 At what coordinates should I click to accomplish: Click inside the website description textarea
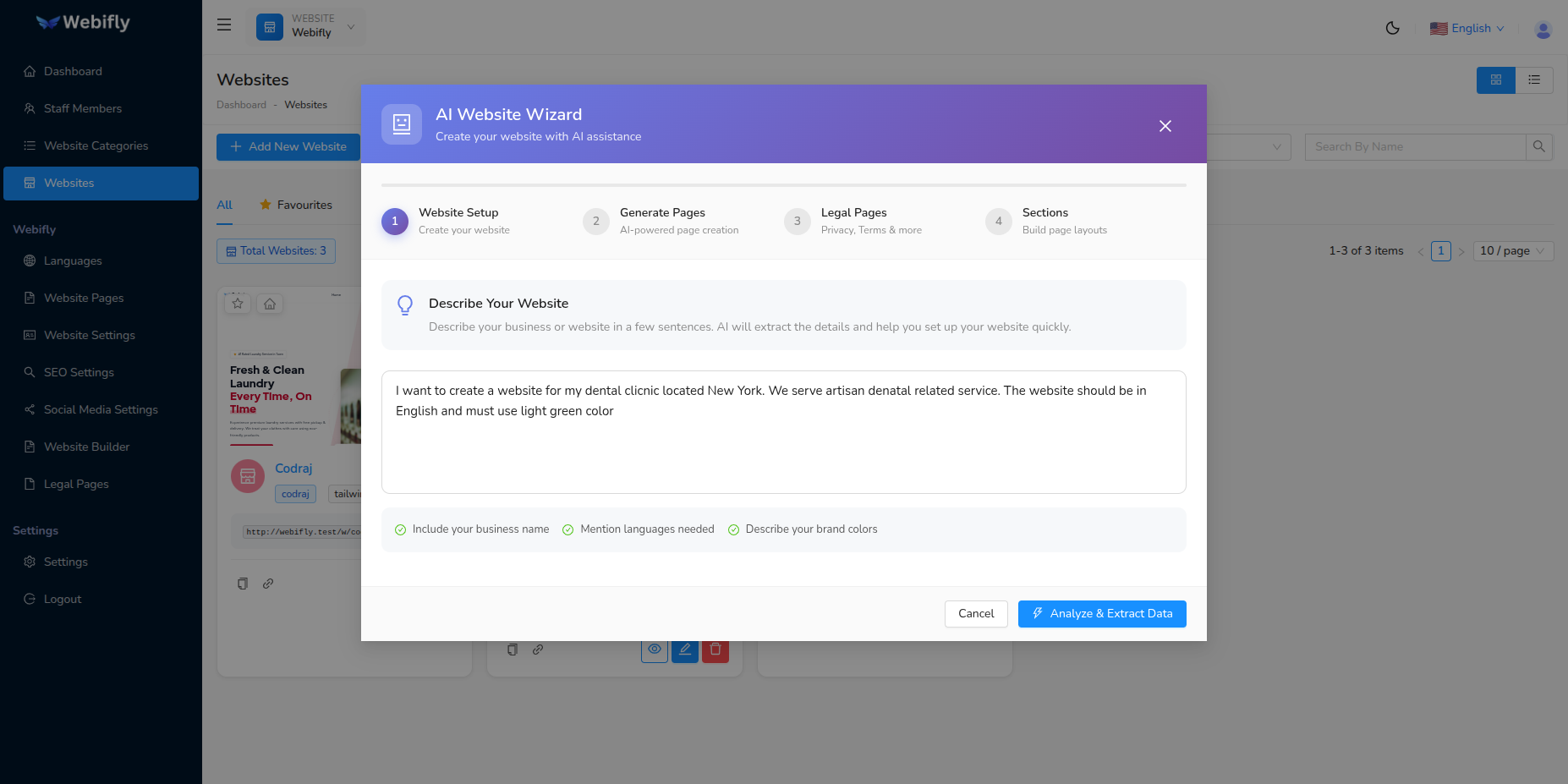783,431
